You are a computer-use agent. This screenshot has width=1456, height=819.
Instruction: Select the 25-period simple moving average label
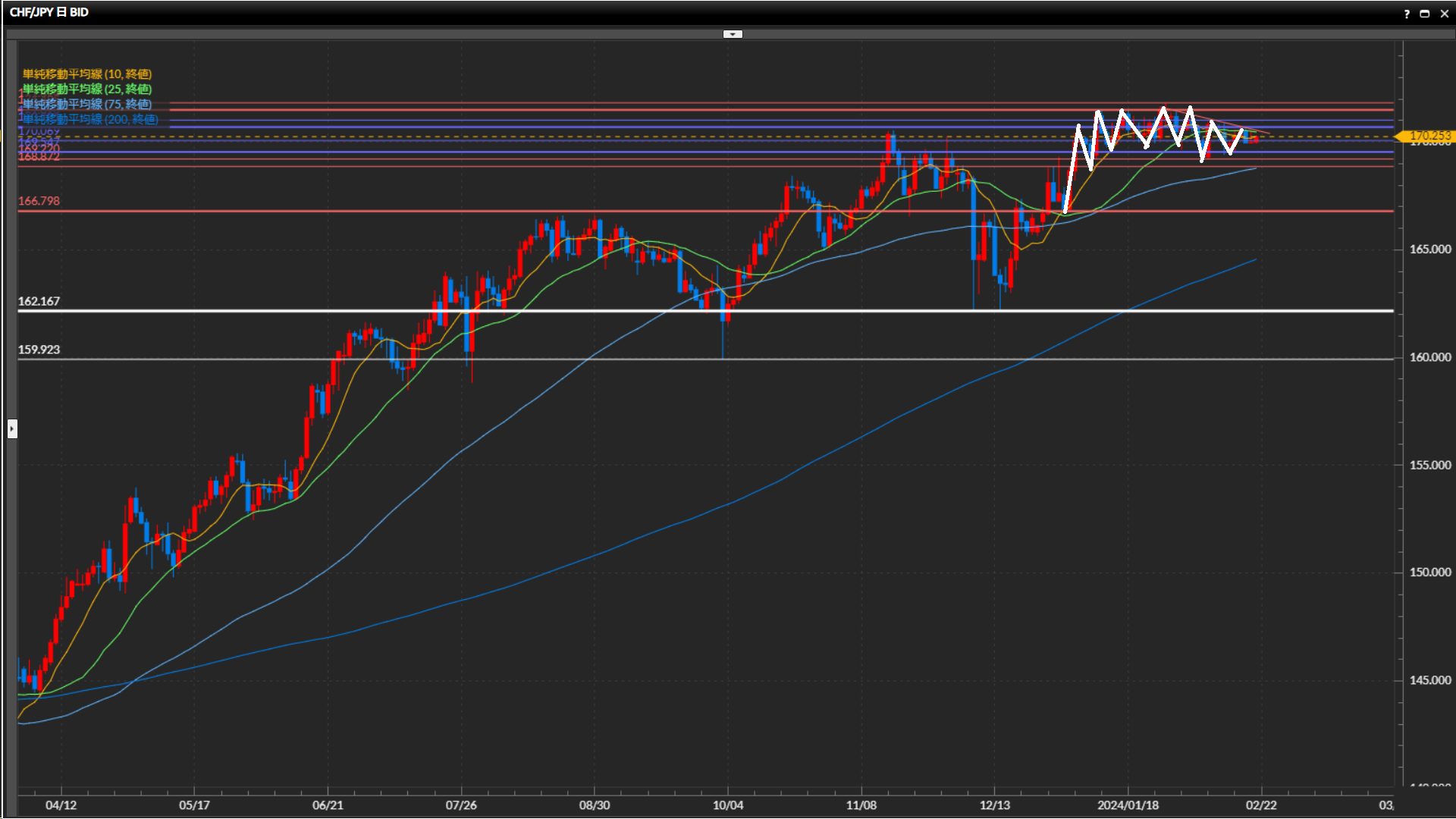click(87, 89)
